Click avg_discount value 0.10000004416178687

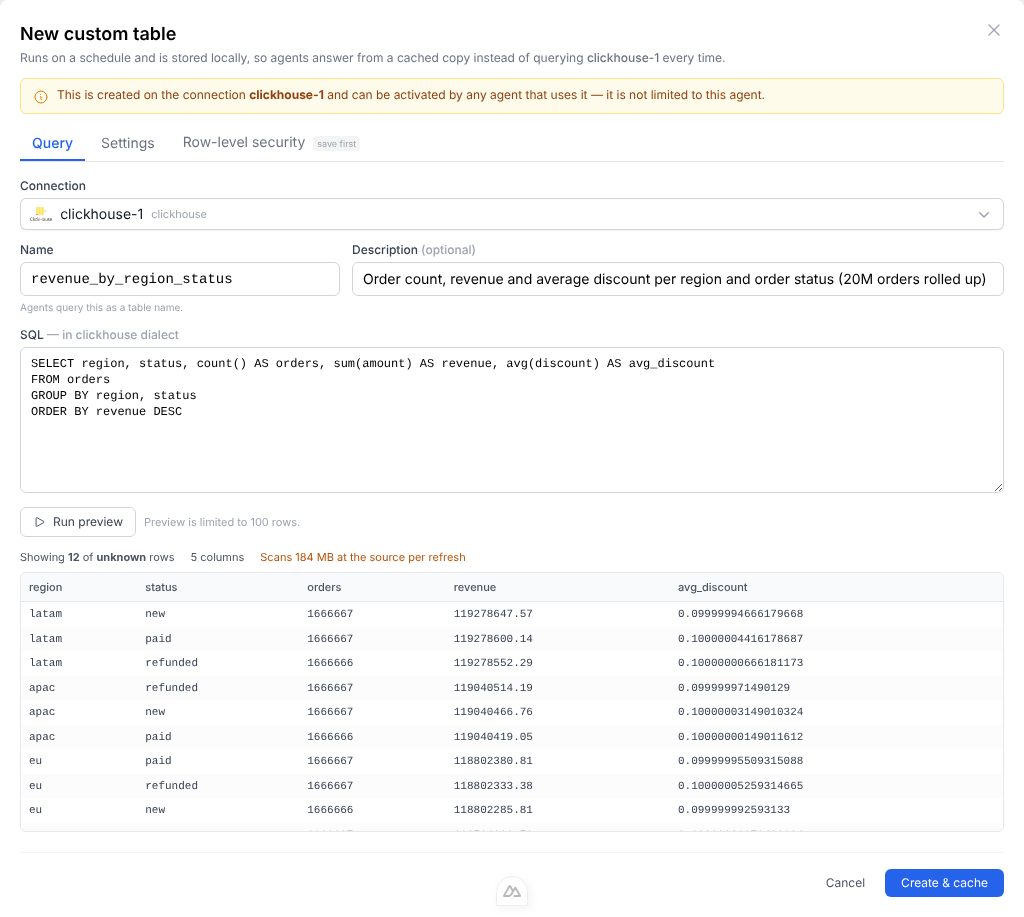point(740,638)
